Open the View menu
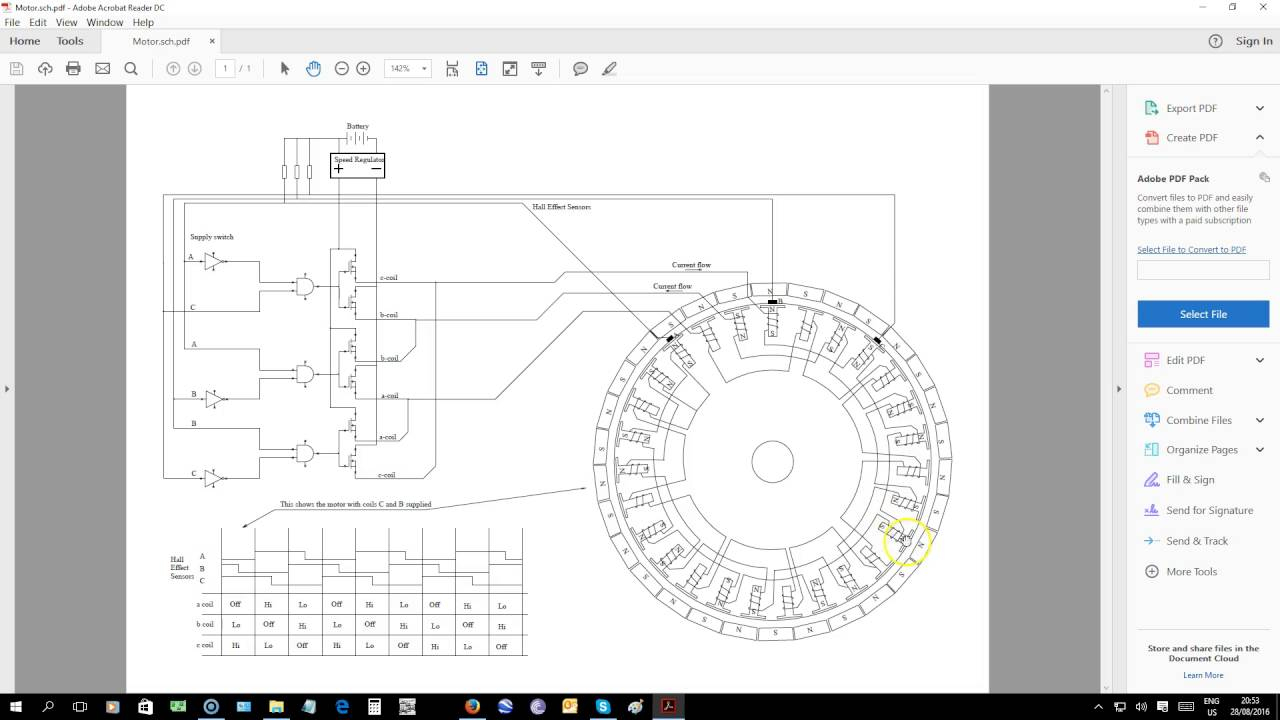 pos(66,22)
